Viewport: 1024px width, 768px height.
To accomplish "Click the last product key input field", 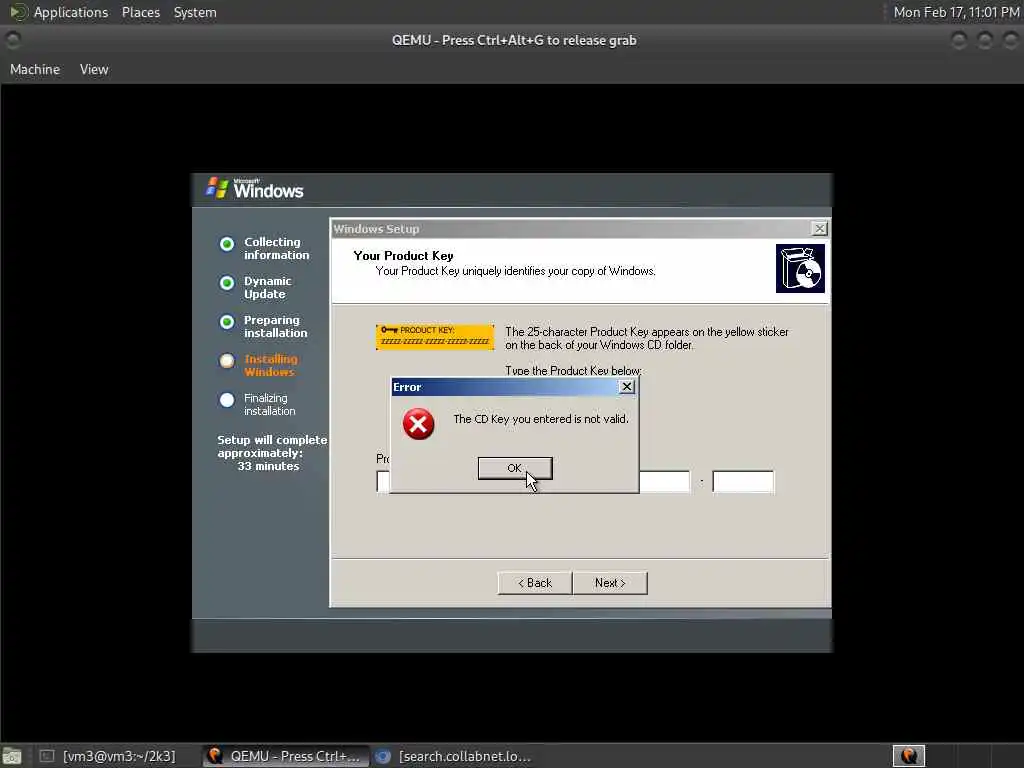I will point(743,481).
